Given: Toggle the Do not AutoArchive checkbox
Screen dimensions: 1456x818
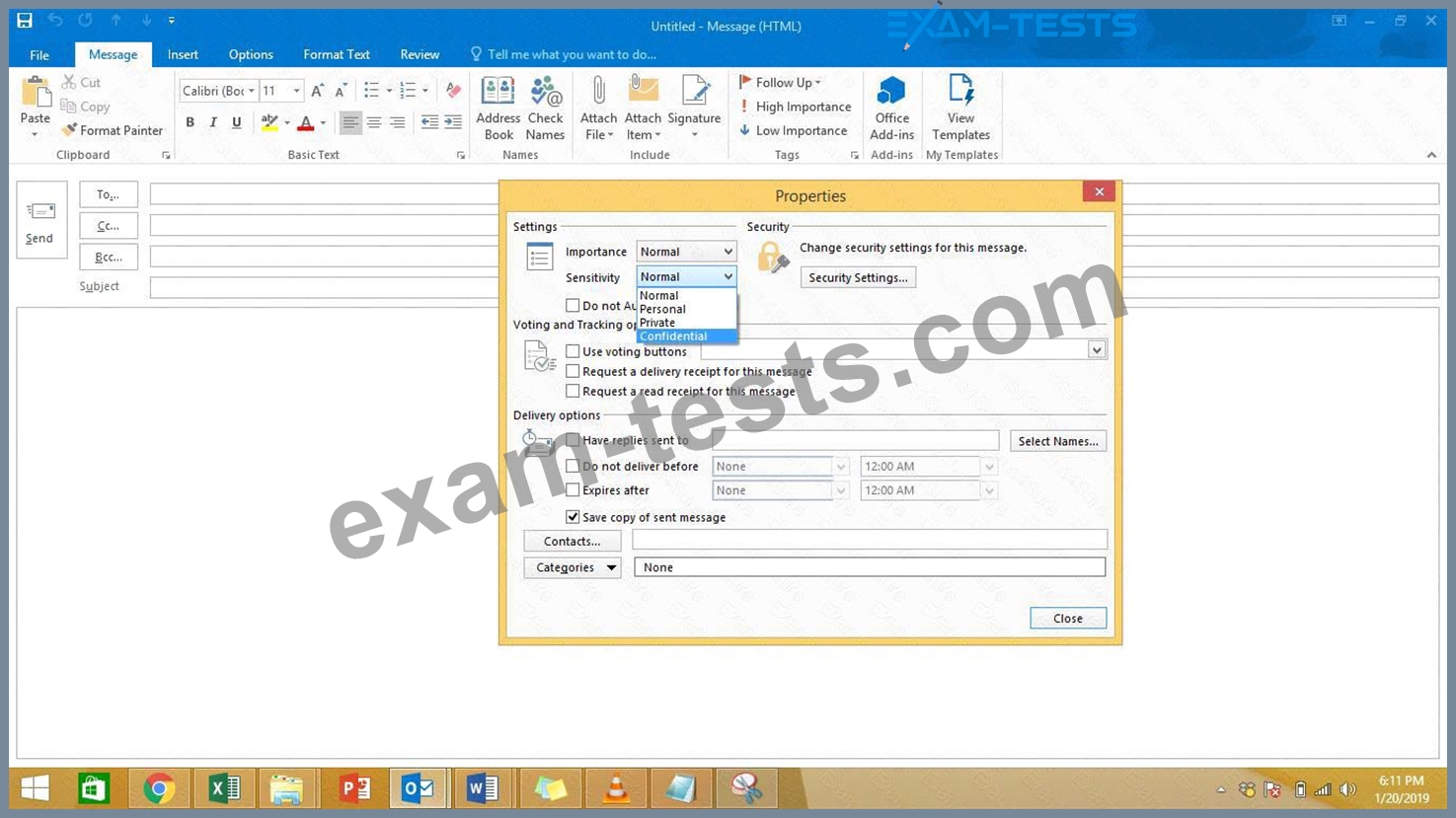Looking at the screenshot, I should coord(573,305).
